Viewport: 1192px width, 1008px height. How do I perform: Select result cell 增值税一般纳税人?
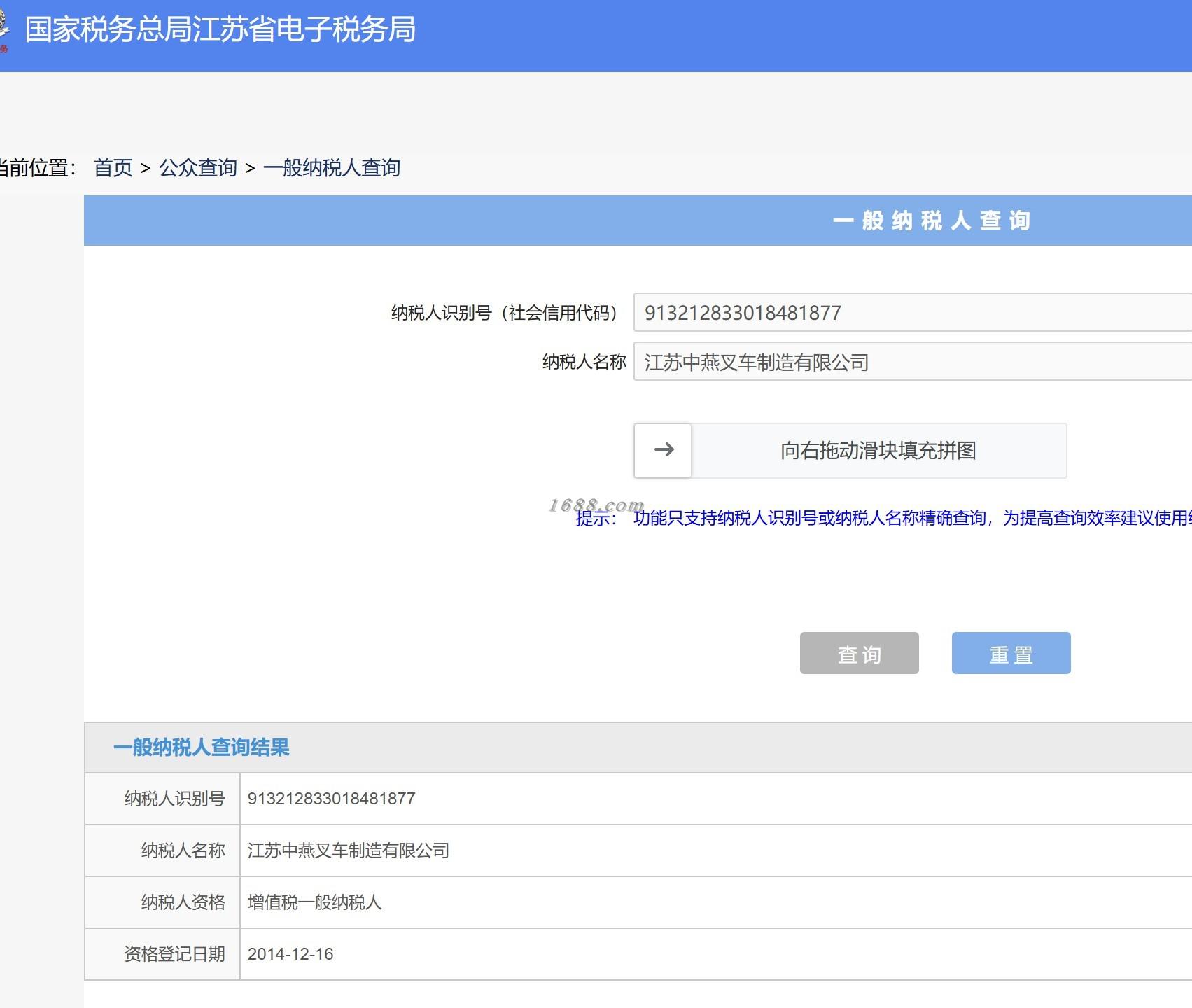[315, 902]
